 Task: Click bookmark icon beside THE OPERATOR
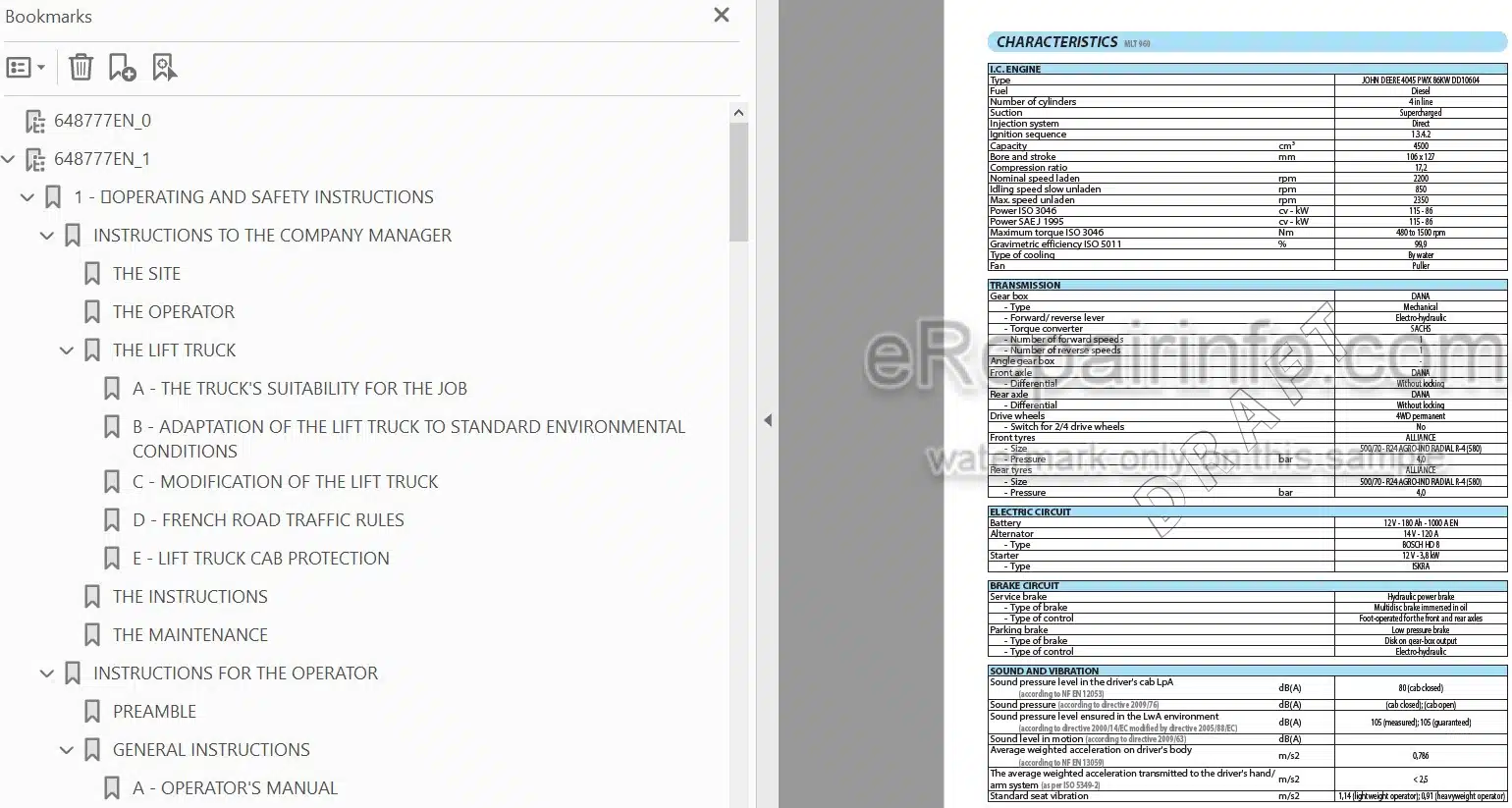coord(92,312)
